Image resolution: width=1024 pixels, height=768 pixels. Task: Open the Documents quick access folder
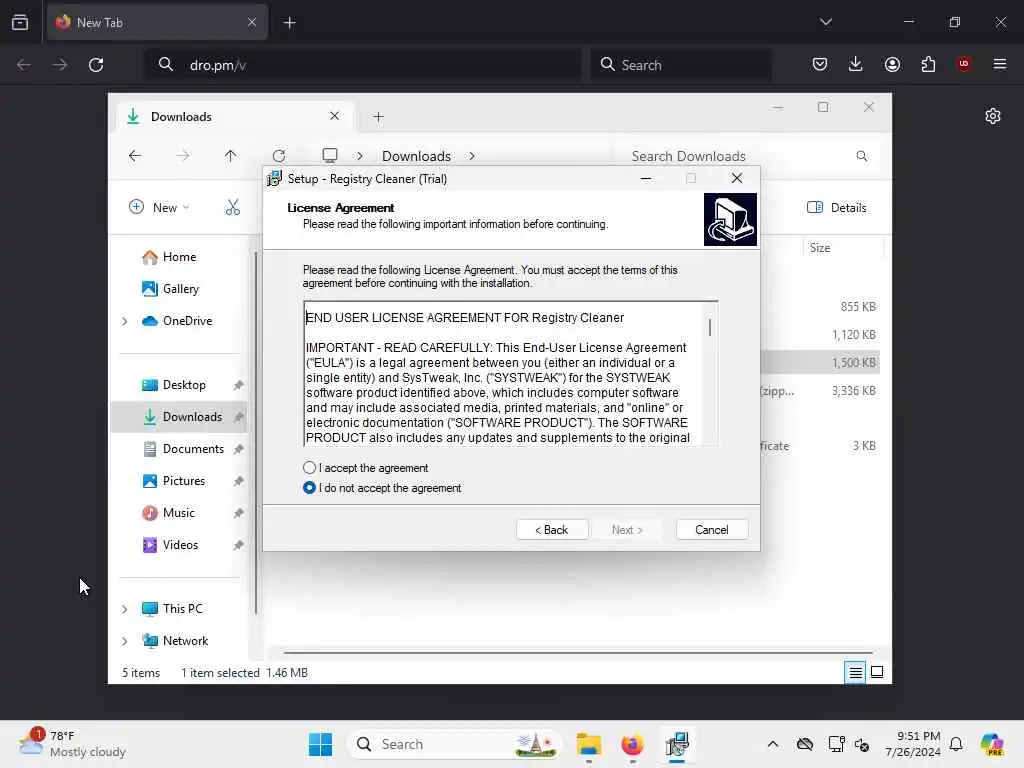point(184,449)
